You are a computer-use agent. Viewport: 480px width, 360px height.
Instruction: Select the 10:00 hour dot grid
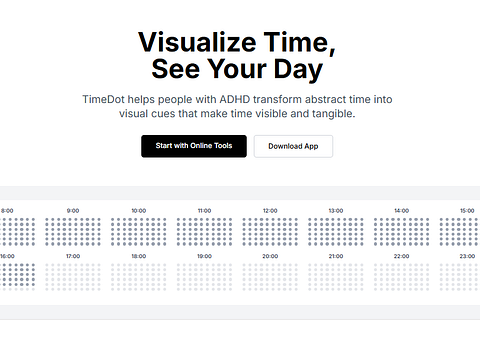139,232
